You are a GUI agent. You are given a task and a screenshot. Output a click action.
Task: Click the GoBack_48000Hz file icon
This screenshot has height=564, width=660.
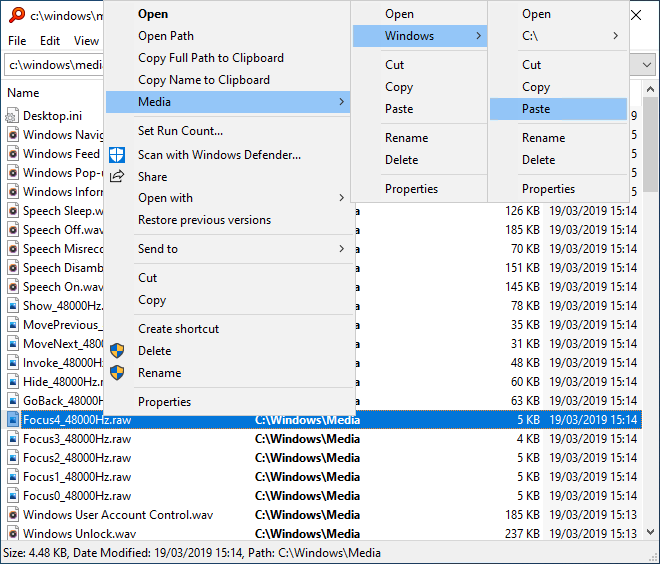point(13,401)
